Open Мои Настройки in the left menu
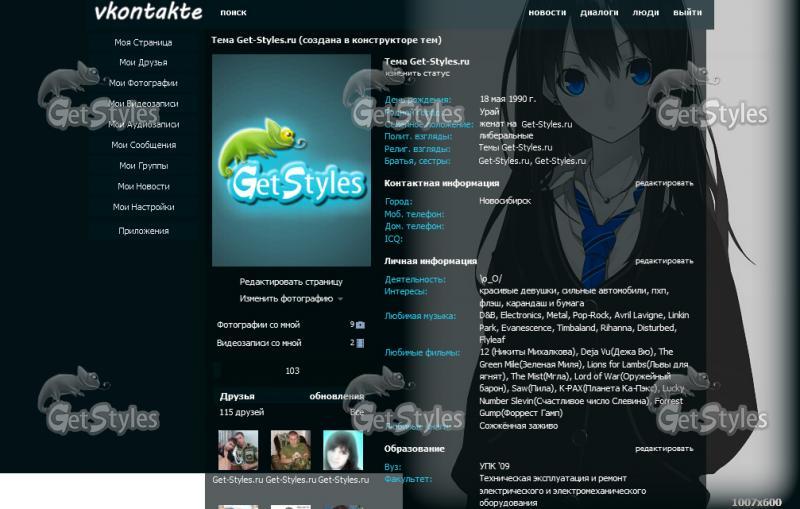The width and height of the screenshot is (800, 509). click(x=143, y=207)
